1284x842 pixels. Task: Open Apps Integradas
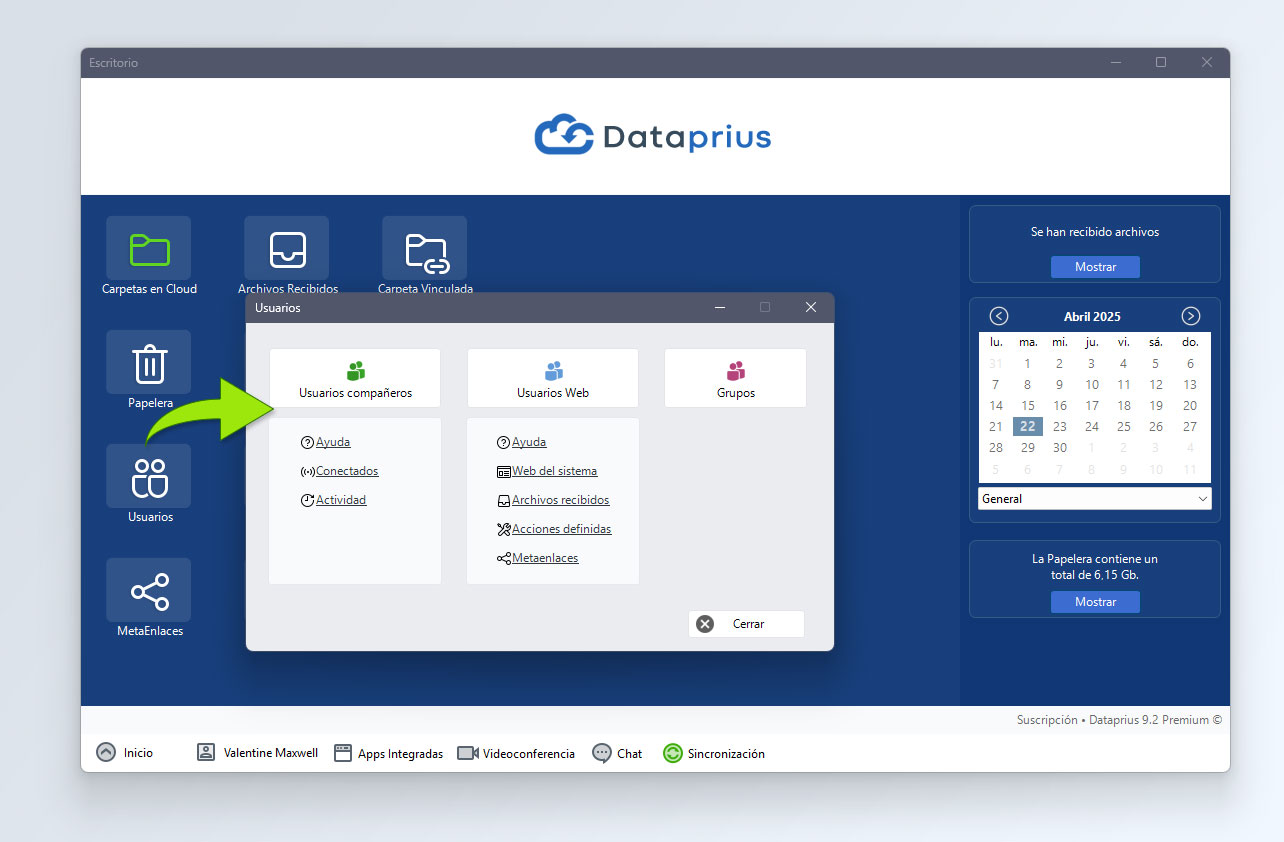pyautogui.click(x=388, y=753)
